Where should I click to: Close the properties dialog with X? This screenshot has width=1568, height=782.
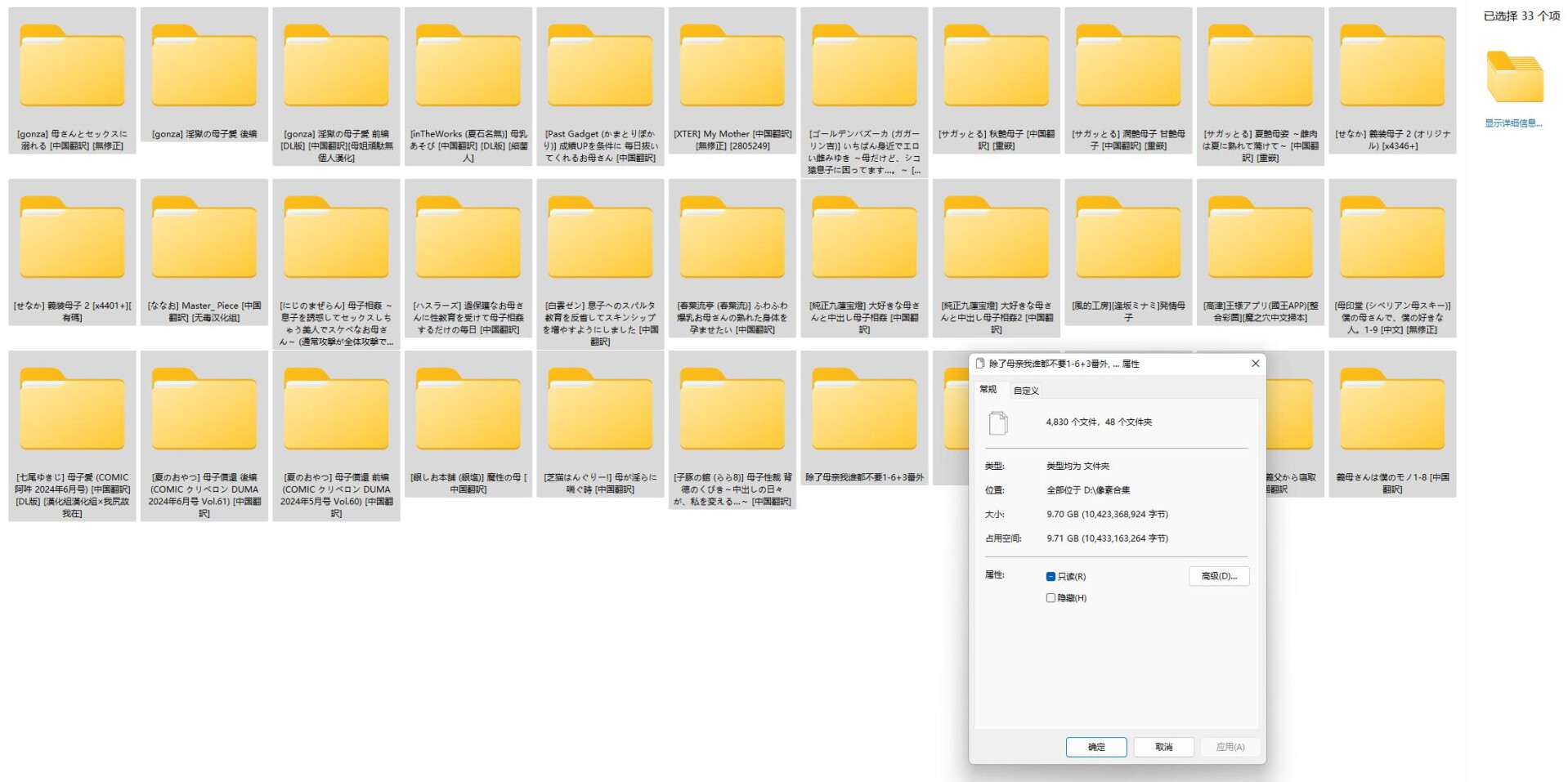click(x=1256, y=364)
